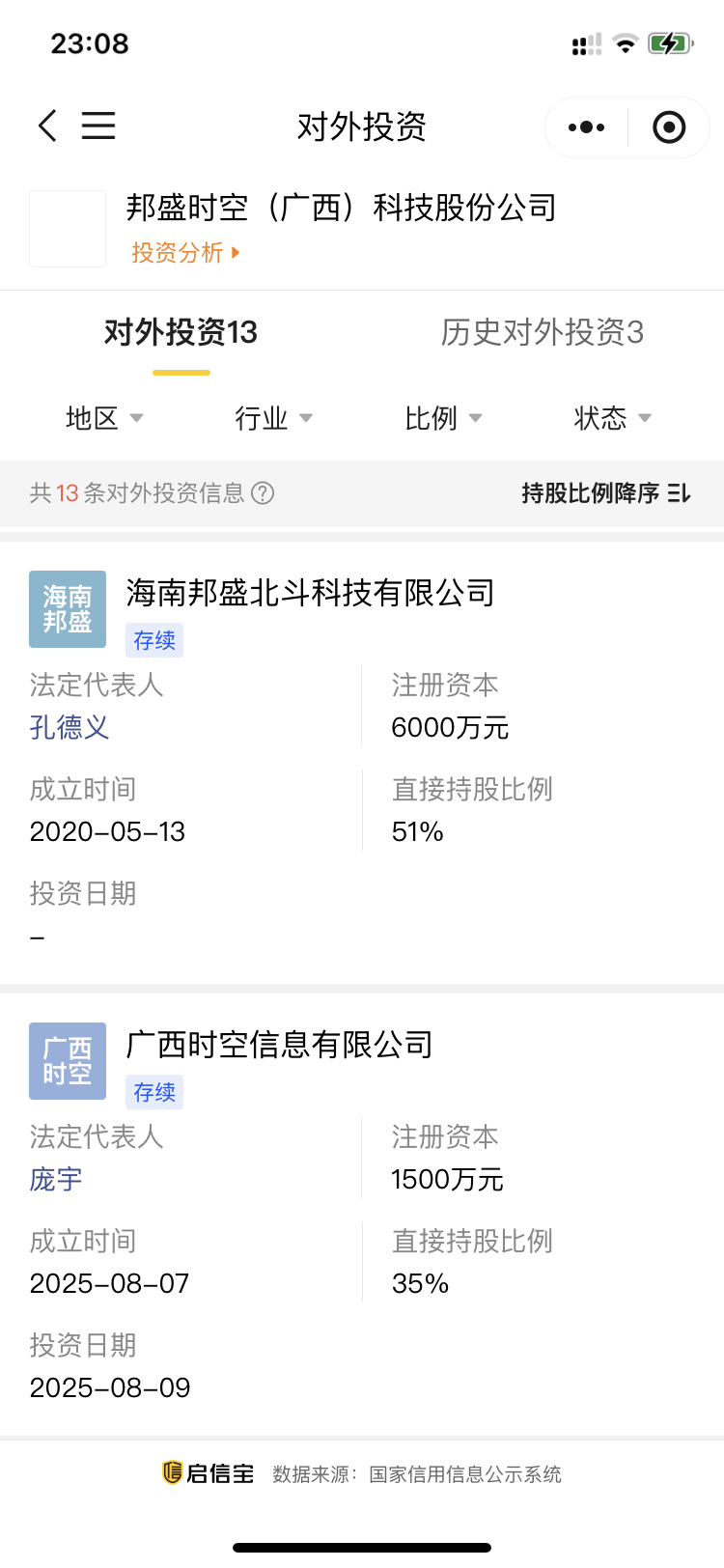Click the 启信宝 logo at bottom
Image resolution: width=724 pixels, height=1568 pixels.
[209, 1473]
